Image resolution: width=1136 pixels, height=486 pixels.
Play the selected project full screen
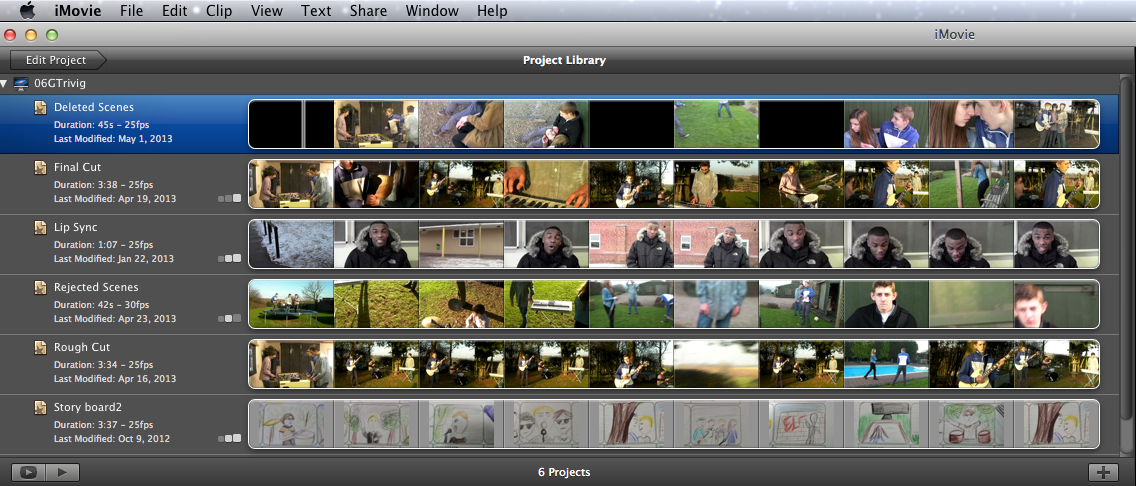(28, 472)
